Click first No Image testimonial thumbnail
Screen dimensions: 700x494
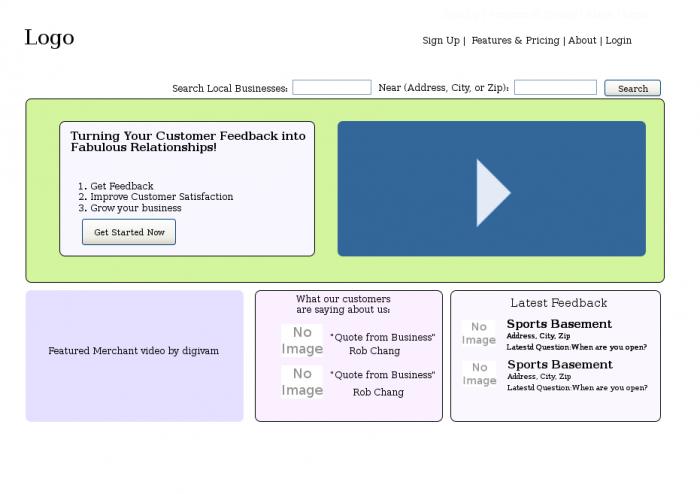point(302,340)
